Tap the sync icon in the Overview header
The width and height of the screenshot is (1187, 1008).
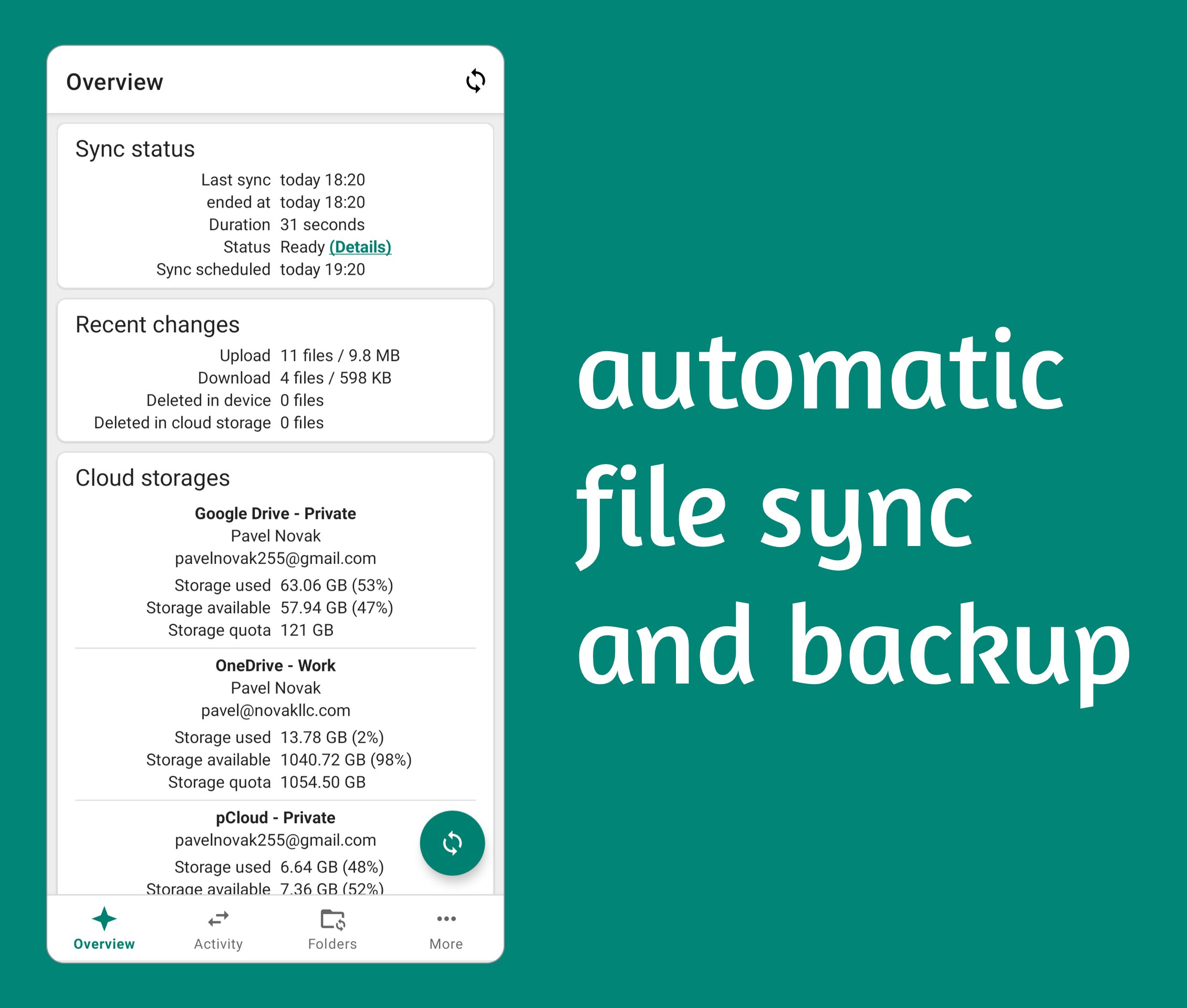pyautogui.click(x=475, y=81)
